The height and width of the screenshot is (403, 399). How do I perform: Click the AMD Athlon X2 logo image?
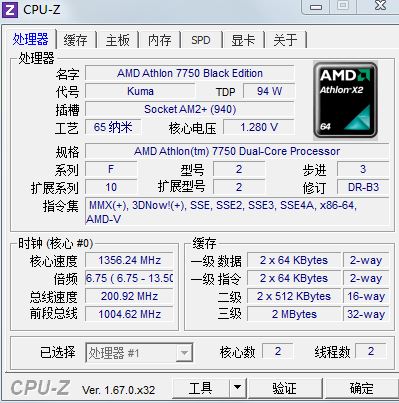click(346, 100)
